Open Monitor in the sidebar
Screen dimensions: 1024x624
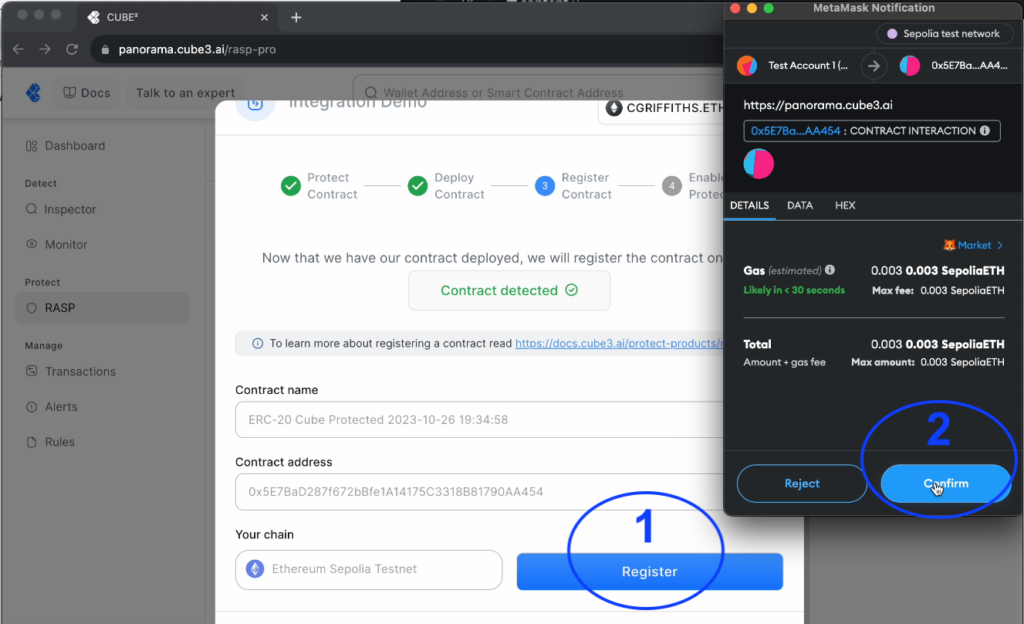(x=102, y=244)
